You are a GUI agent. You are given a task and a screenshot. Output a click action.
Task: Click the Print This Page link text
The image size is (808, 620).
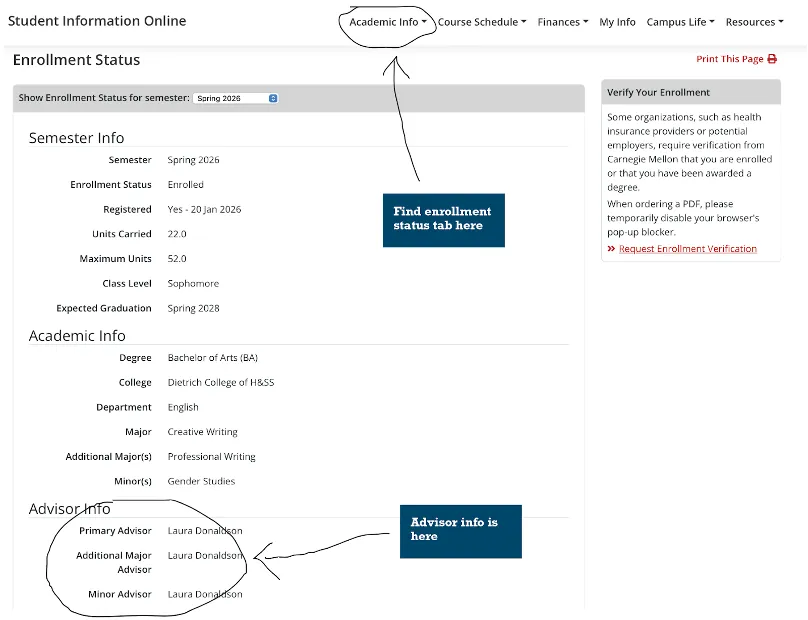(x=729, y=59)
